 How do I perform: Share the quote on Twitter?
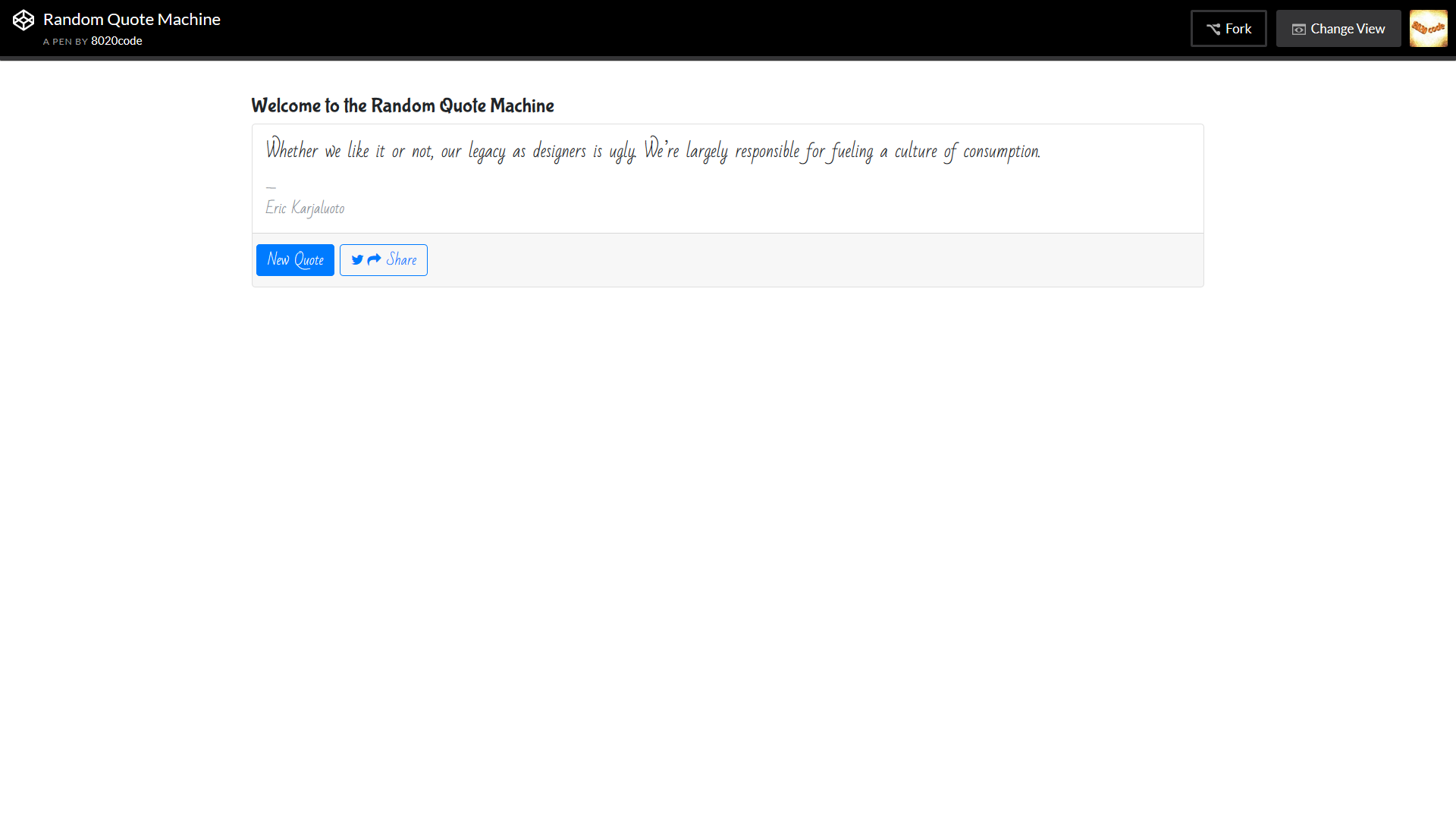384,260
